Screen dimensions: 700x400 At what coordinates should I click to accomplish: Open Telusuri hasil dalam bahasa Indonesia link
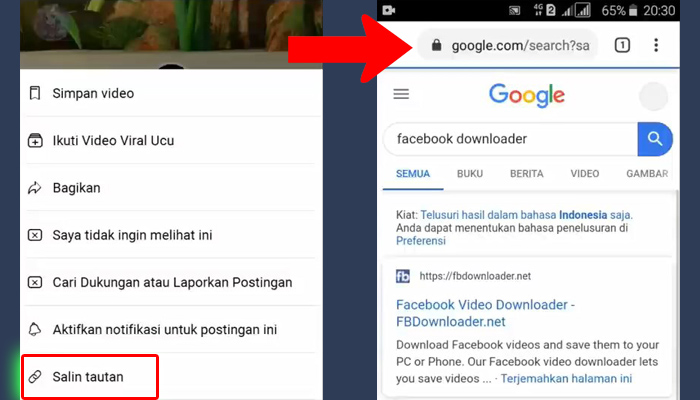(526, 215)
